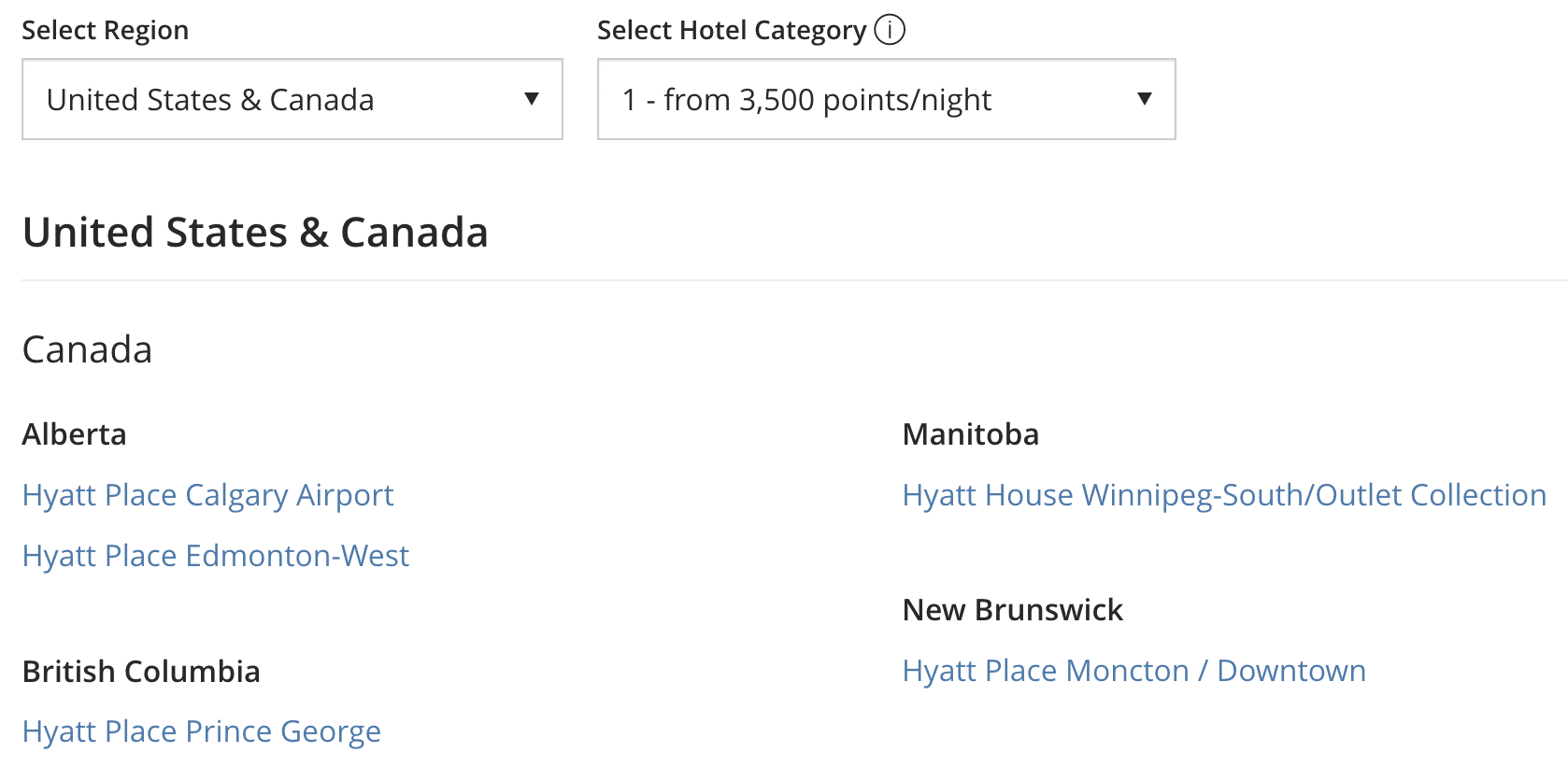
Task: Click the horizontal divider below the page heading
Action: [x=794, y=280]
